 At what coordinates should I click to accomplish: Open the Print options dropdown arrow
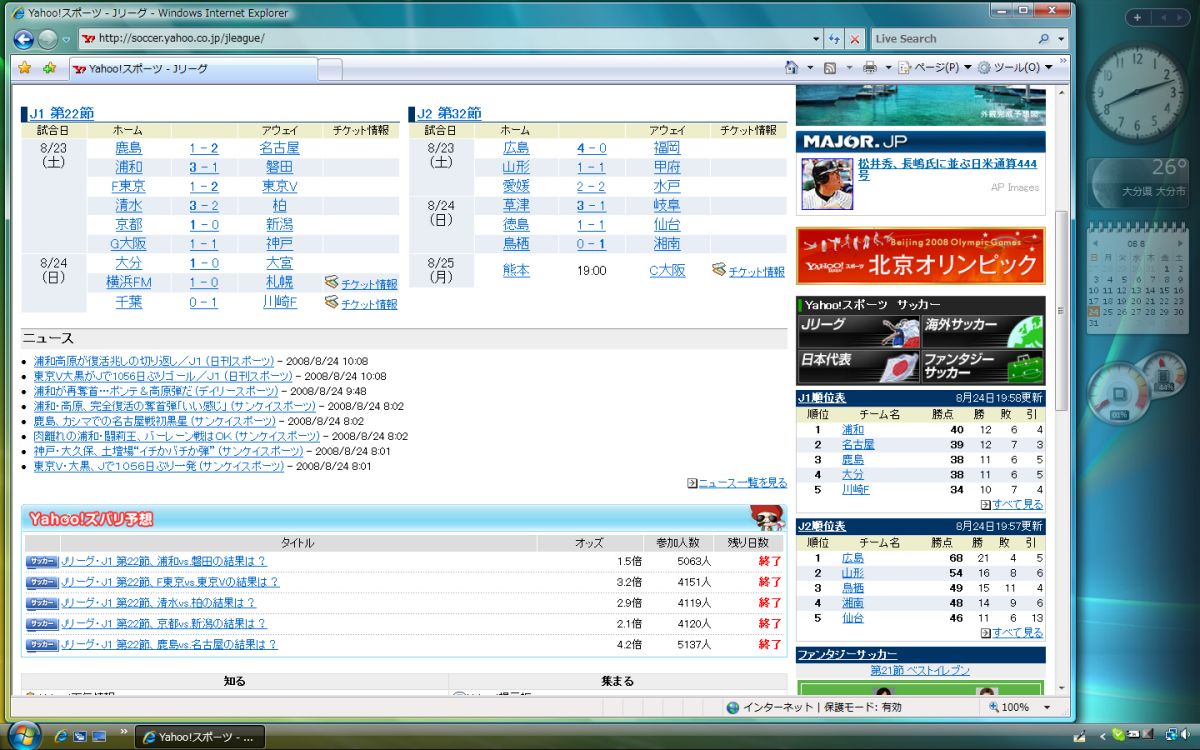coord(887,68)
